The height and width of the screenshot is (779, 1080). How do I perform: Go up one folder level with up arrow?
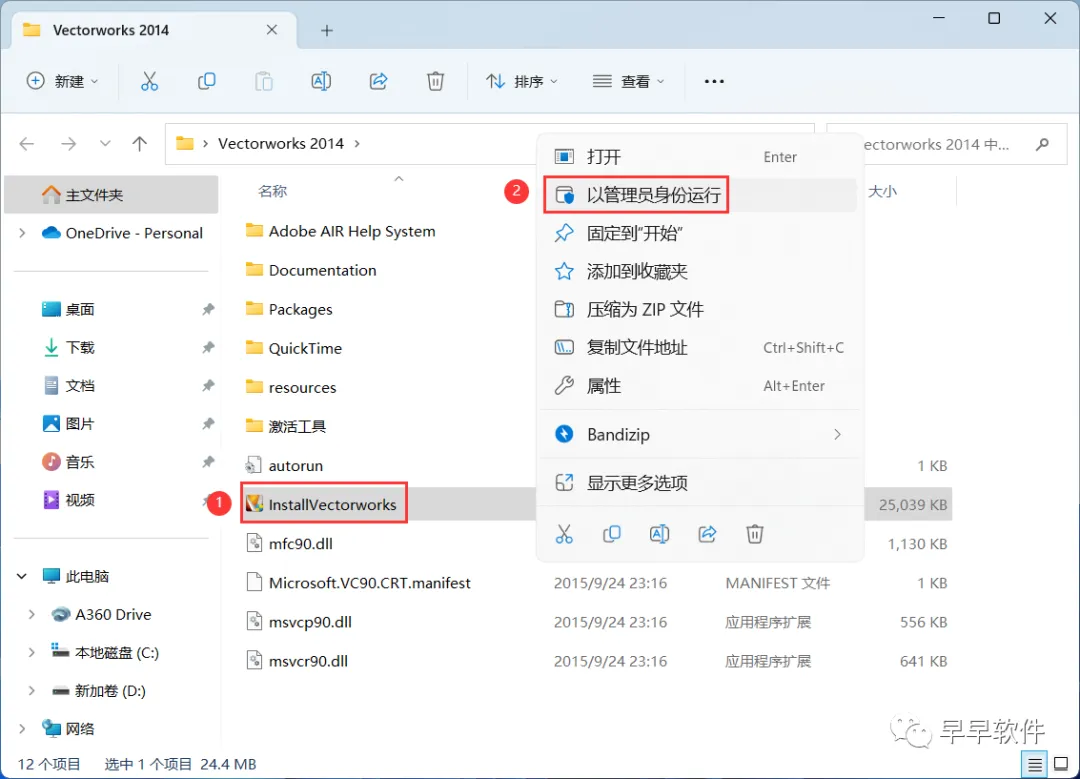point(140,143)
